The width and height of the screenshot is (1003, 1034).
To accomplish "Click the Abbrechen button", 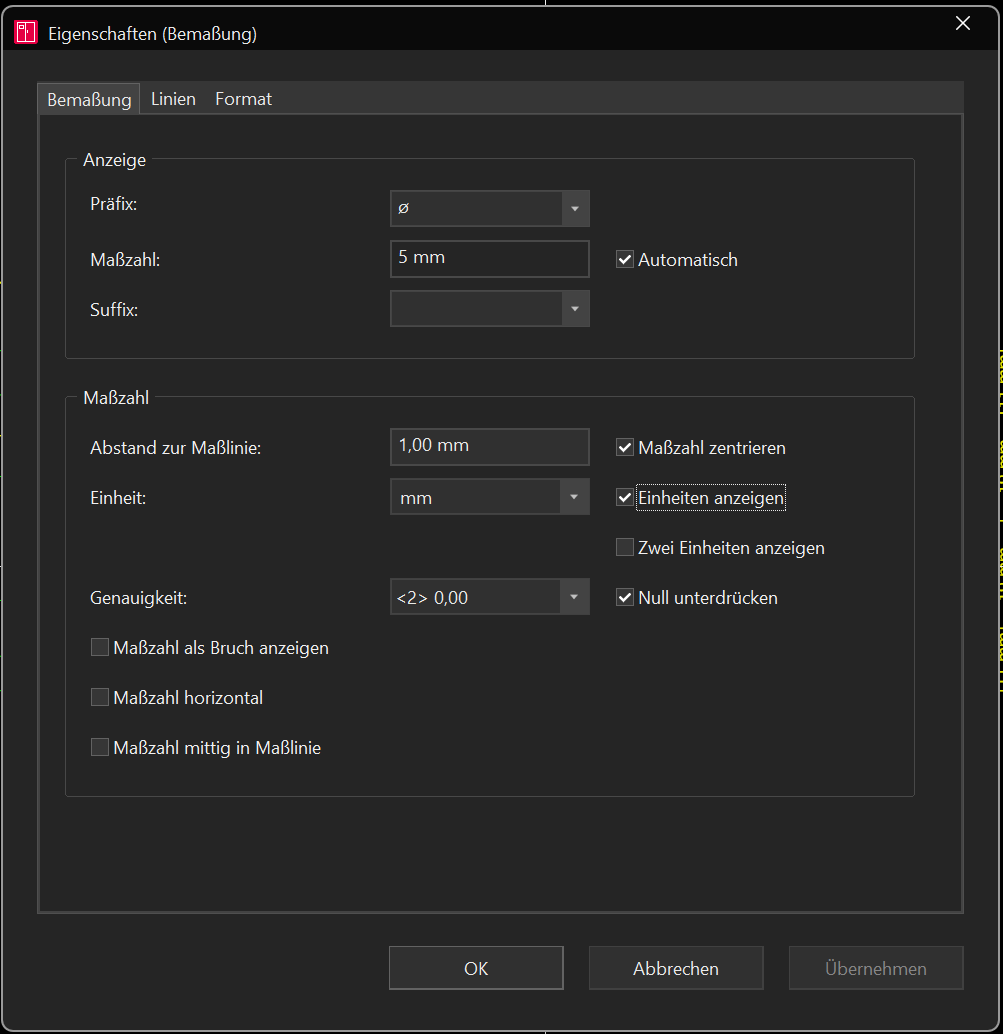I will click(676, 968).
